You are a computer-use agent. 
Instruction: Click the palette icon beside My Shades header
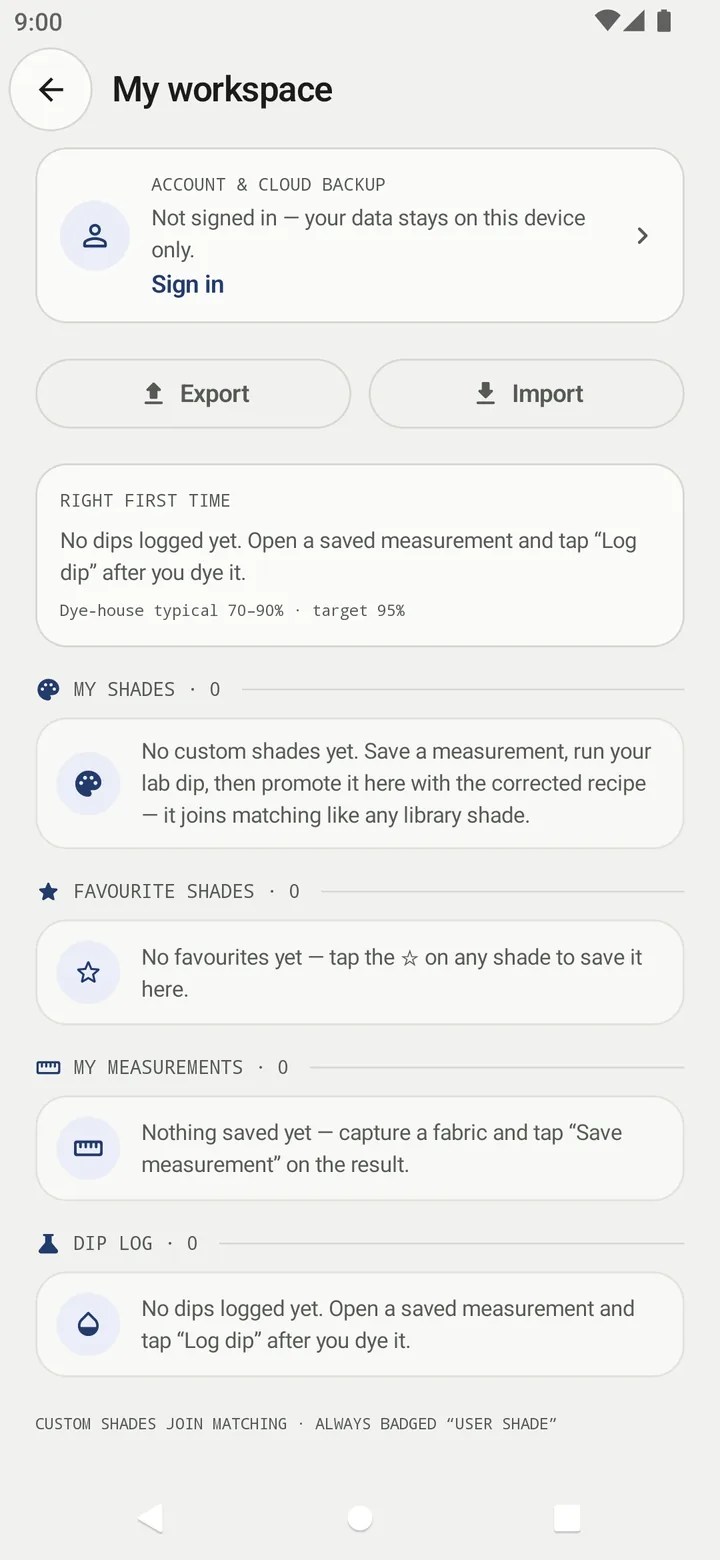(48, 689)
